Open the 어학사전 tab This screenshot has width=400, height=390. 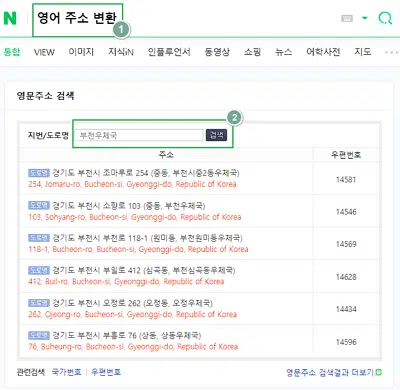(323, 52)
